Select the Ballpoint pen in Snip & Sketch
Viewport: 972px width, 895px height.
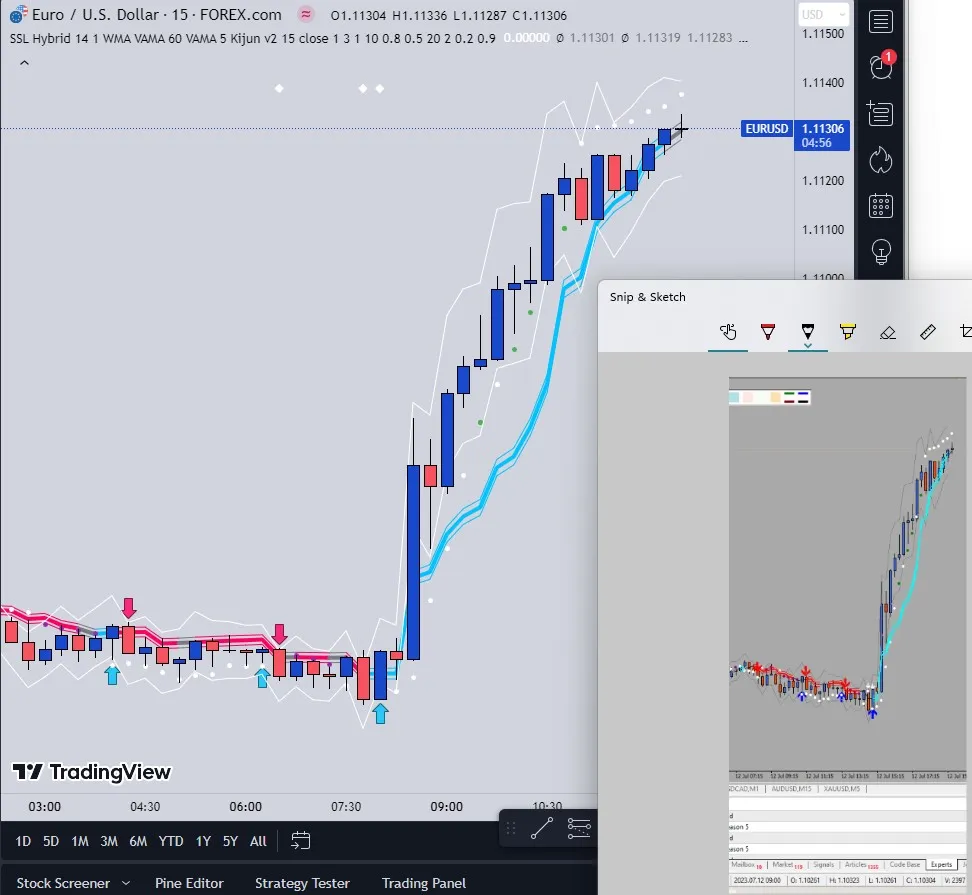(768, 332)
